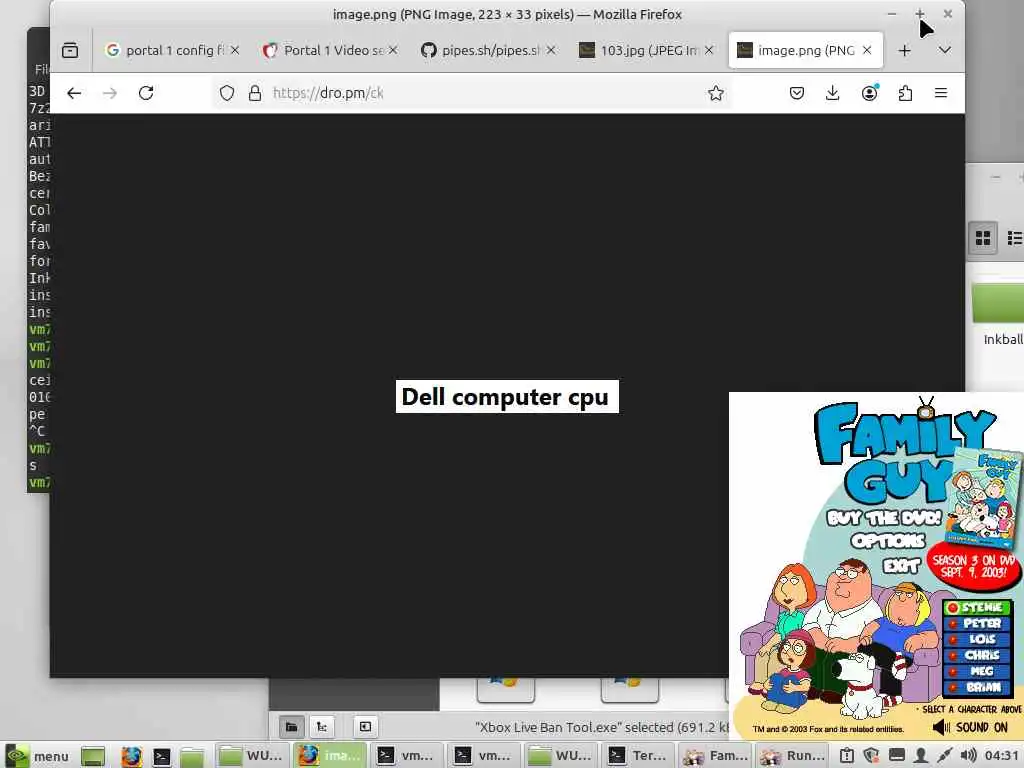Close the 'Portal 1 Video' tab
This screenshot has width=1024, height=768.
pyautogui.click(x=393, y=50)
